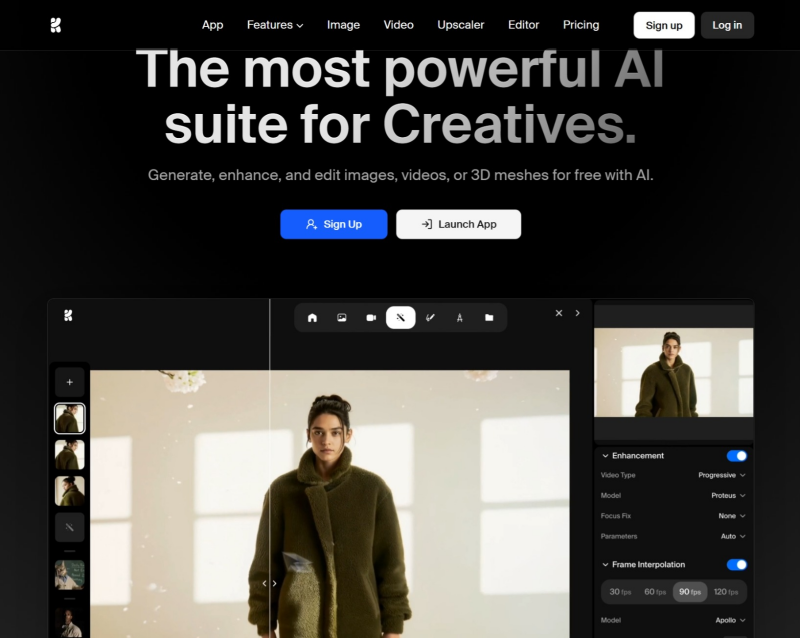This screenshot has height=638, width=800.
Task: Toggle the Enhancement switch off
Action: pos(736,456)
